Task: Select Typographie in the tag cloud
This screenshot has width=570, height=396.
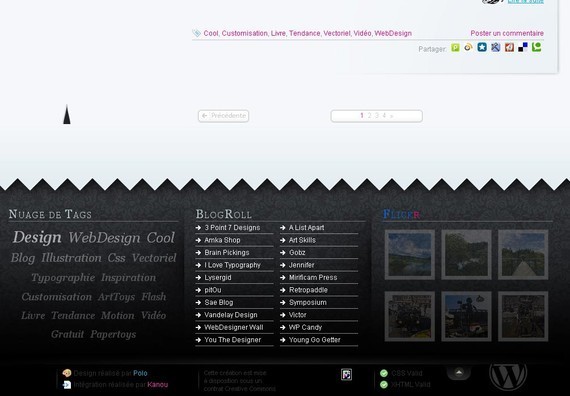Action: tap(63, 278)
